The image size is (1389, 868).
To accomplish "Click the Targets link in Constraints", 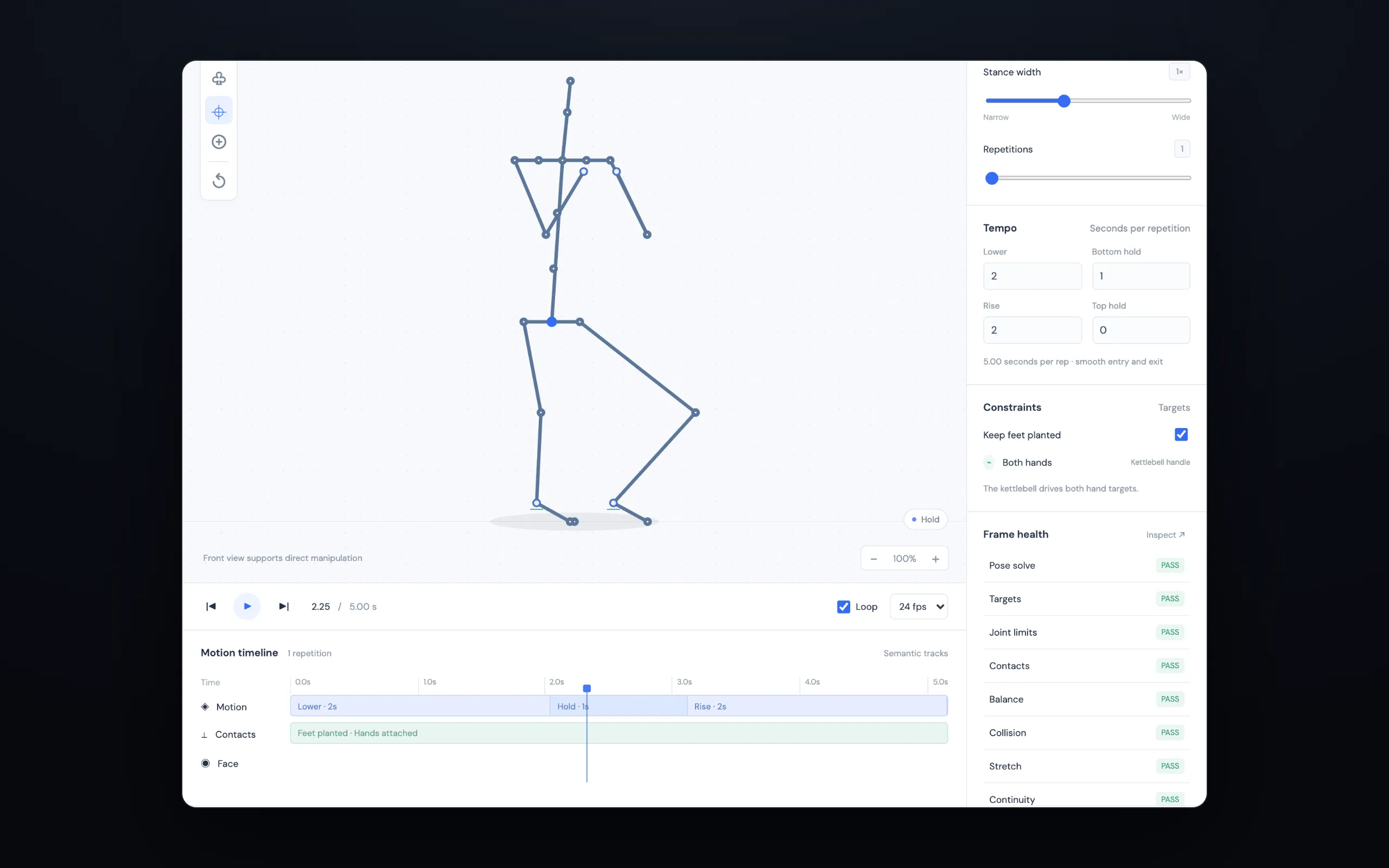I will [x=1174, y=407].
